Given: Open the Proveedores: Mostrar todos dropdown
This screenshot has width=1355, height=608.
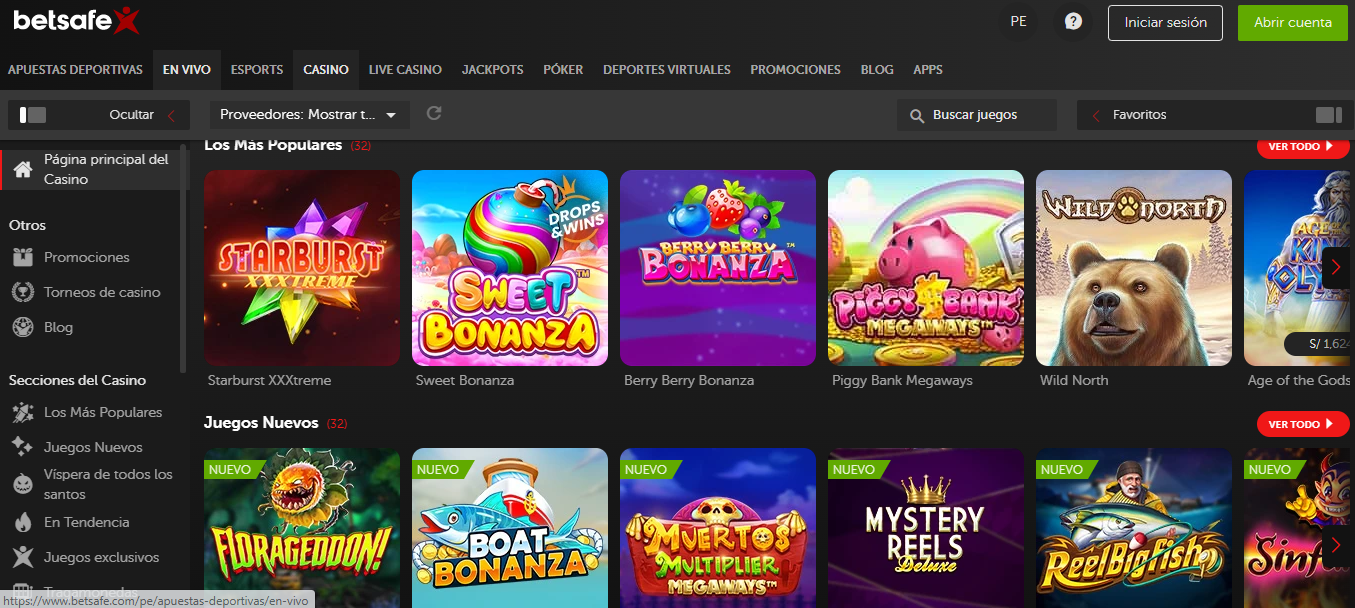Looking at the screenshot, I should coord(309,114).
